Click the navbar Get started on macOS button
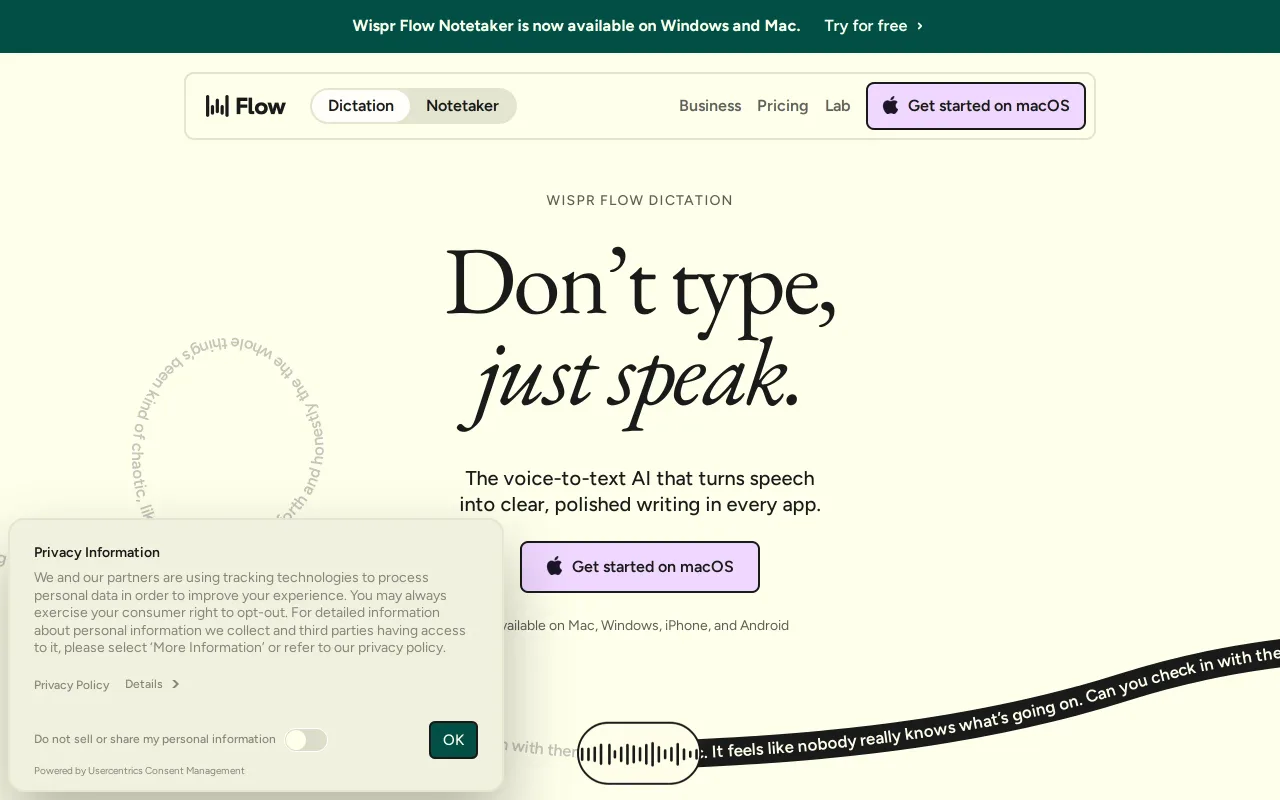 [x=976, y=106]
